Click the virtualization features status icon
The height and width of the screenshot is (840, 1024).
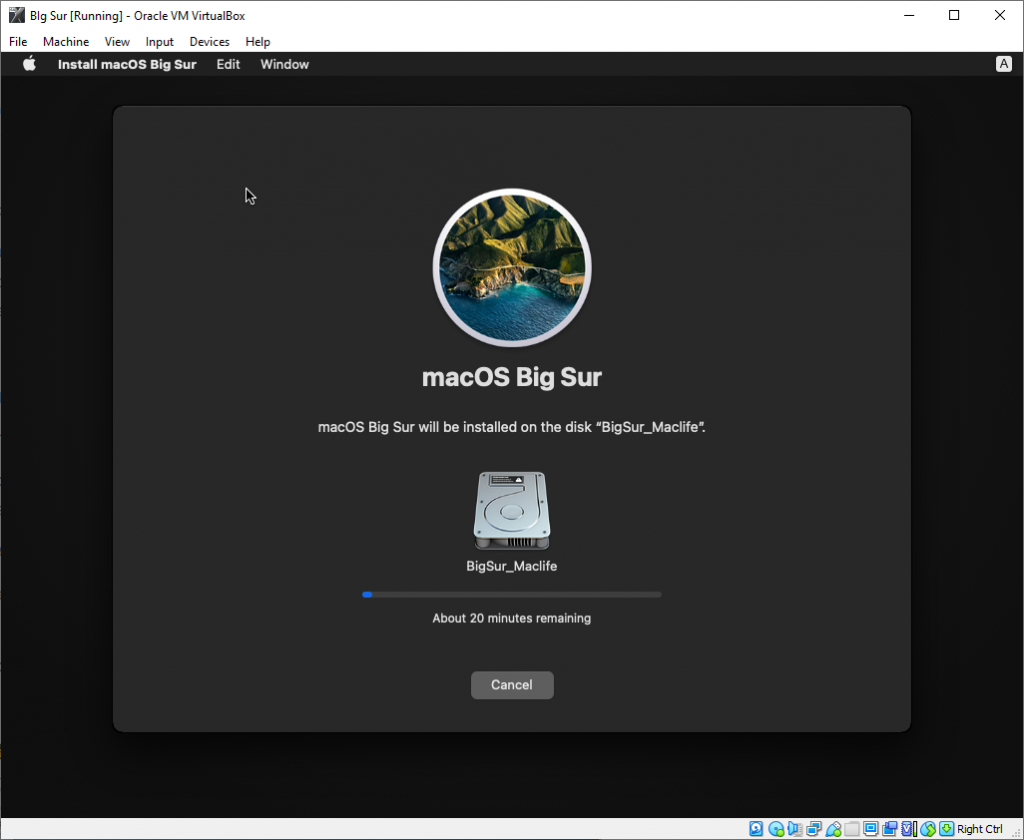(906, 828)
